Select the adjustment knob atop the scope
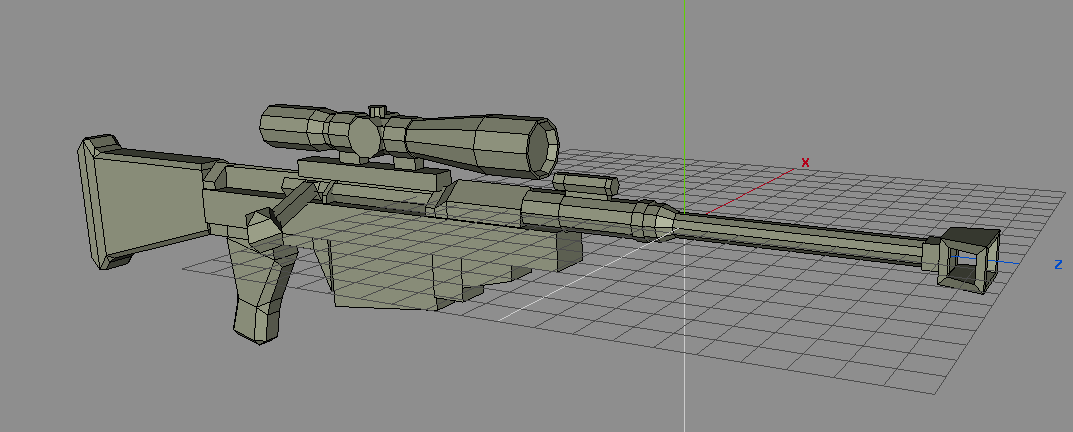 click(377, 112)
